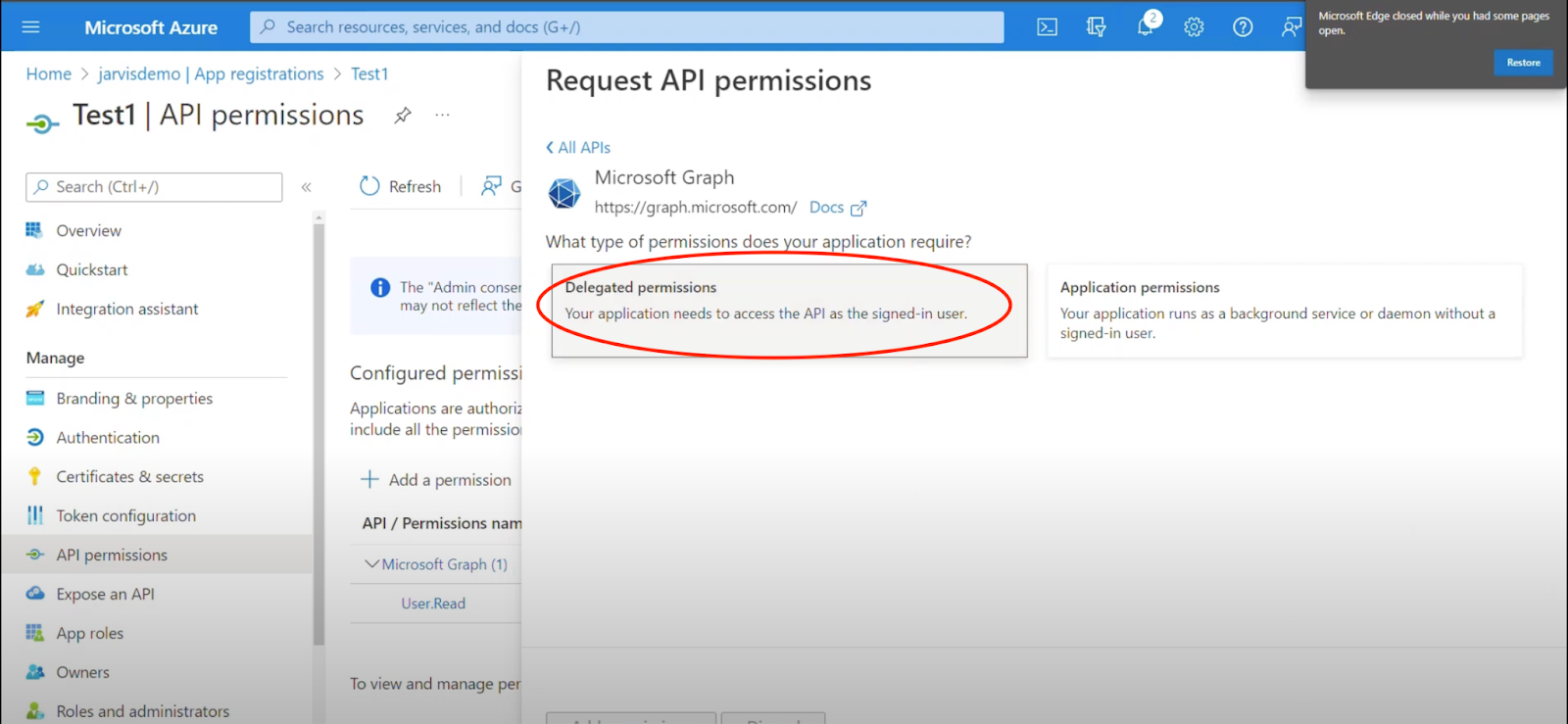Screen dimensions: 1568x724
Task: Click the Owners people icon
Action: coord(34,672)
